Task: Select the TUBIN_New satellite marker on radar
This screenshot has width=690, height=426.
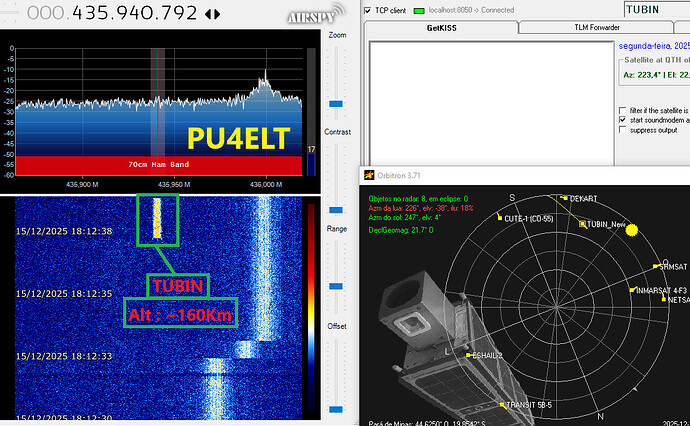Action: 580,224
